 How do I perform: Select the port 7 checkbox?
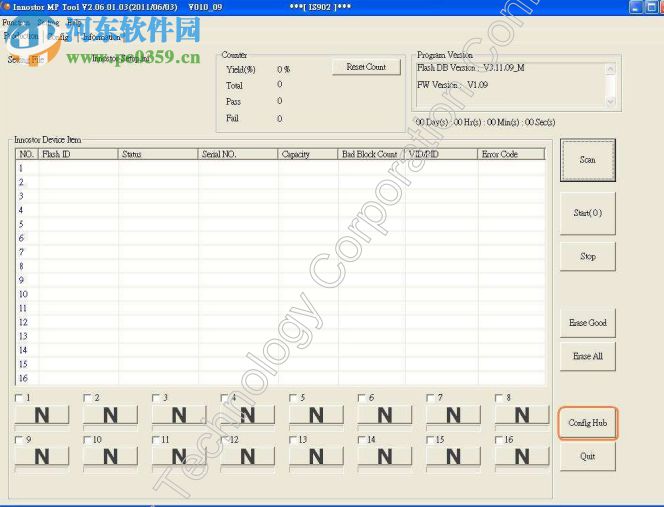pos(431,398)
